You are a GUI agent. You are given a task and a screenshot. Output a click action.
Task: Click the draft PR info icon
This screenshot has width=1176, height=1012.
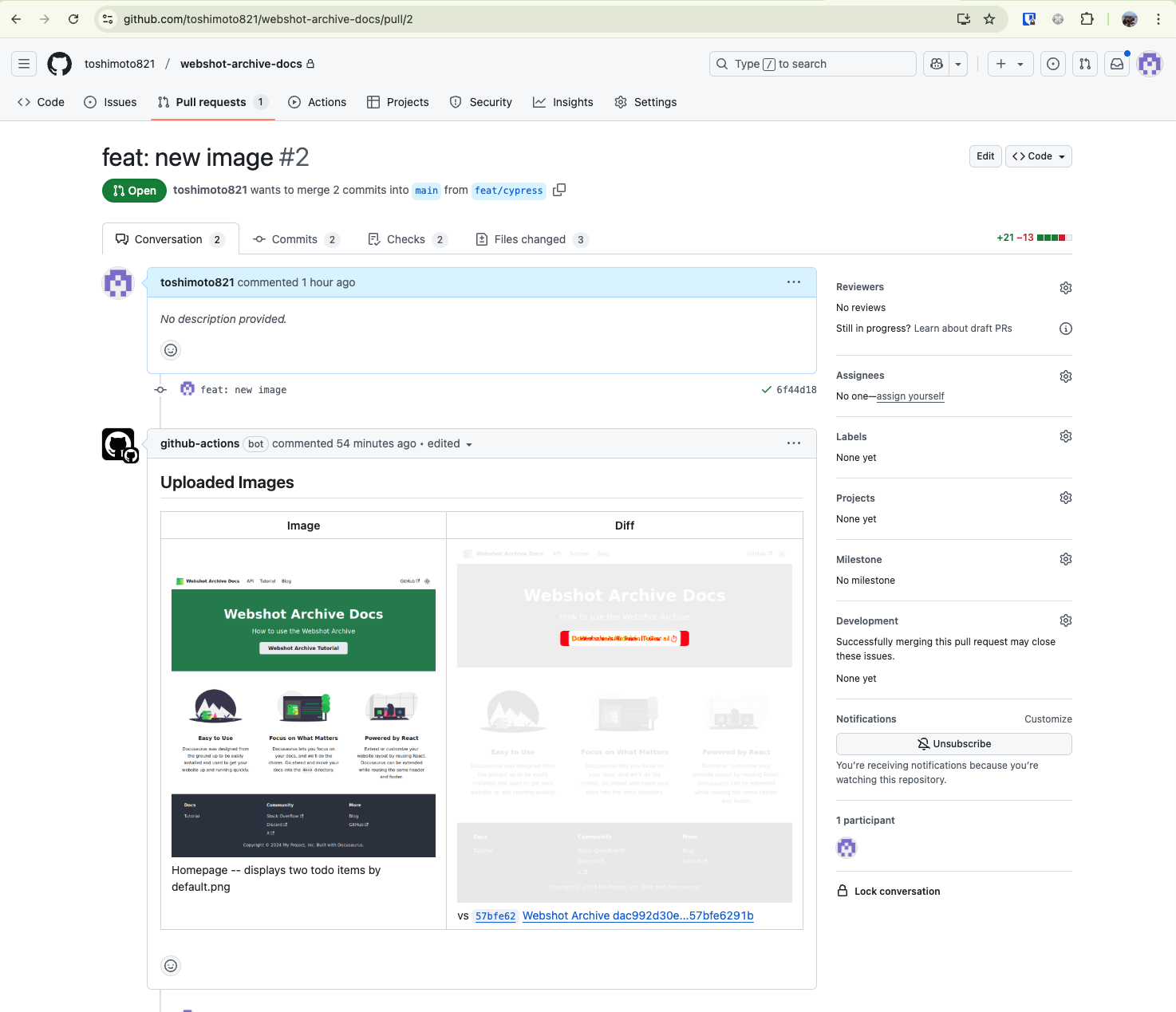(1065, 328)
